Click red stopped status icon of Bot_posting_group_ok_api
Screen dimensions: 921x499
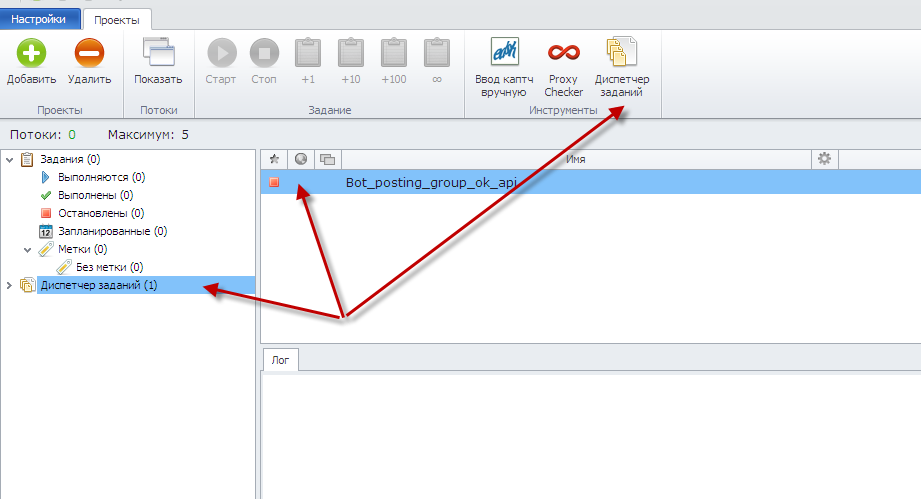pos(274,183)
